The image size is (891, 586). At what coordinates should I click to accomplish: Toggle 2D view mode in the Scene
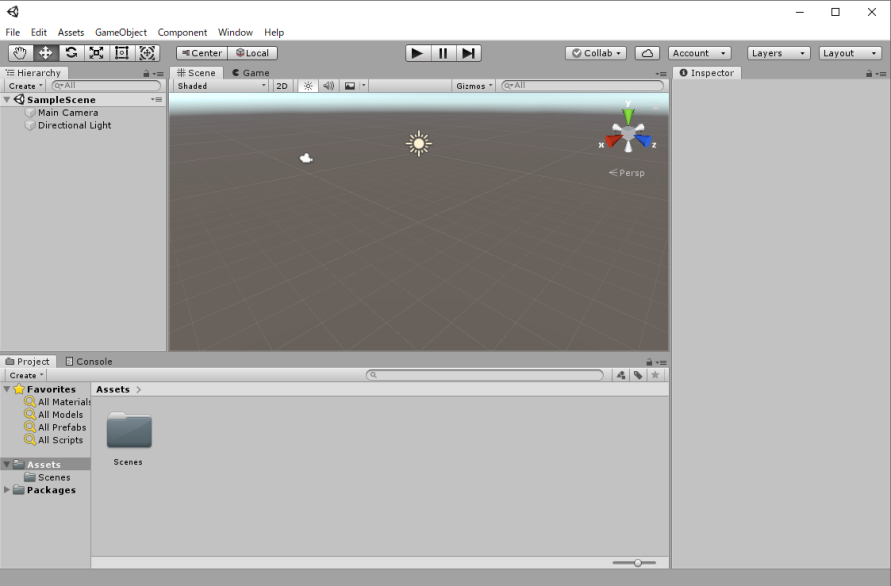(282, 86)
